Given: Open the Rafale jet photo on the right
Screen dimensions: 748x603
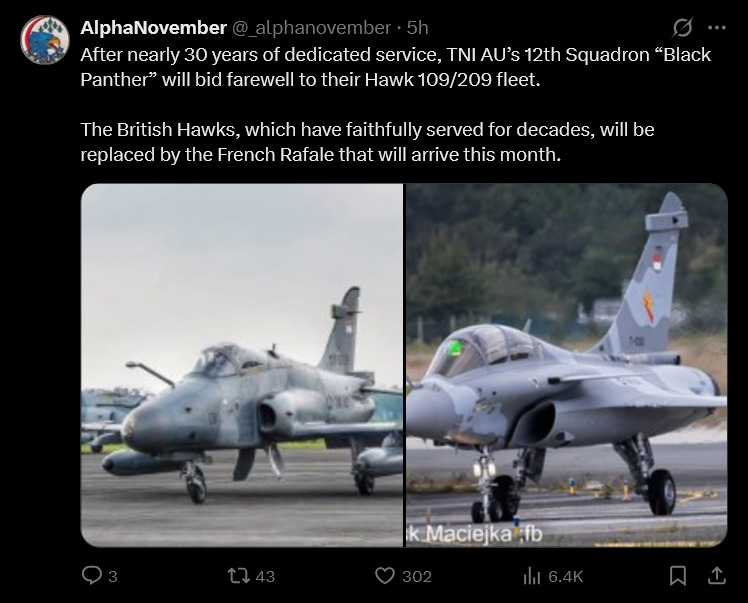Looking at the screenshot, I should (567, 365).
